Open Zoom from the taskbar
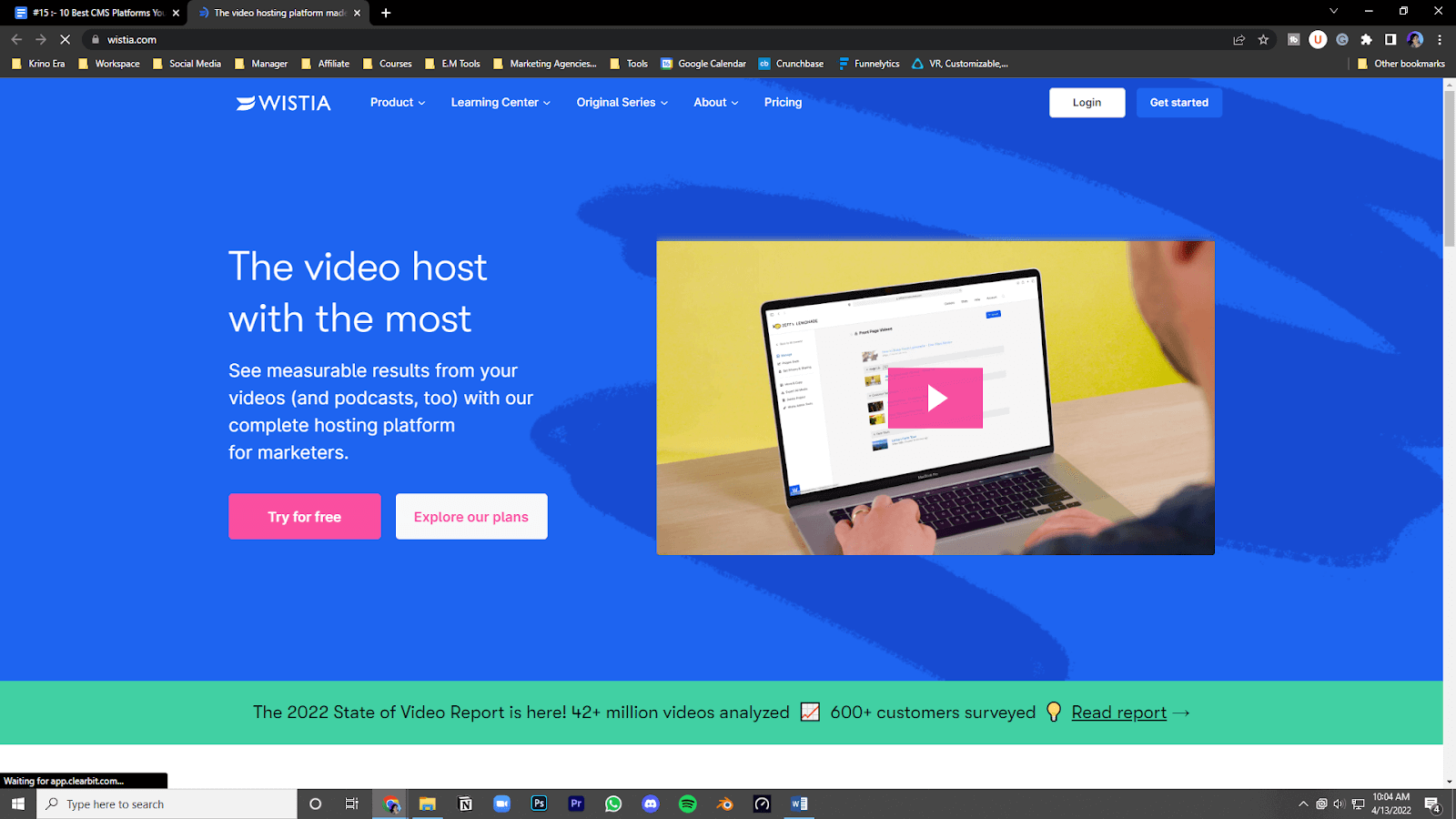 coord(501,804)
